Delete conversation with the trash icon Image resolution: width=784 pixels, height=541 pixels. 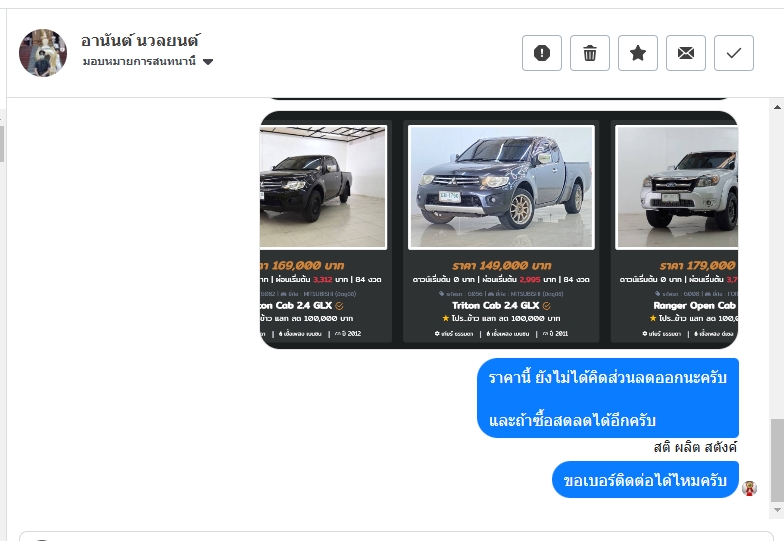click(590, 53)
